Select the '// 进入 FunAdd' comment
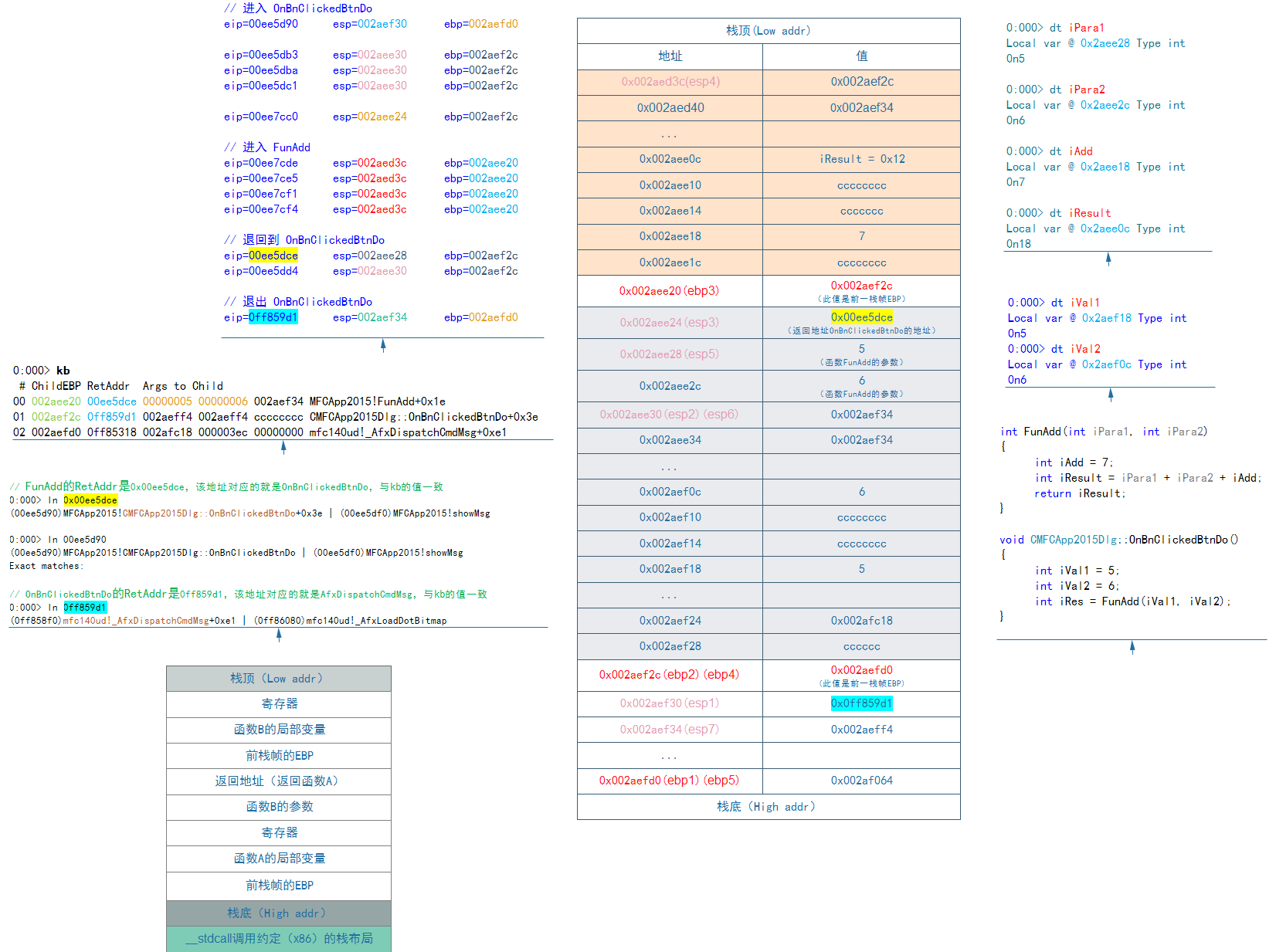The height and width of the screenshot is (952, 1276). click(x=267, y=147)
